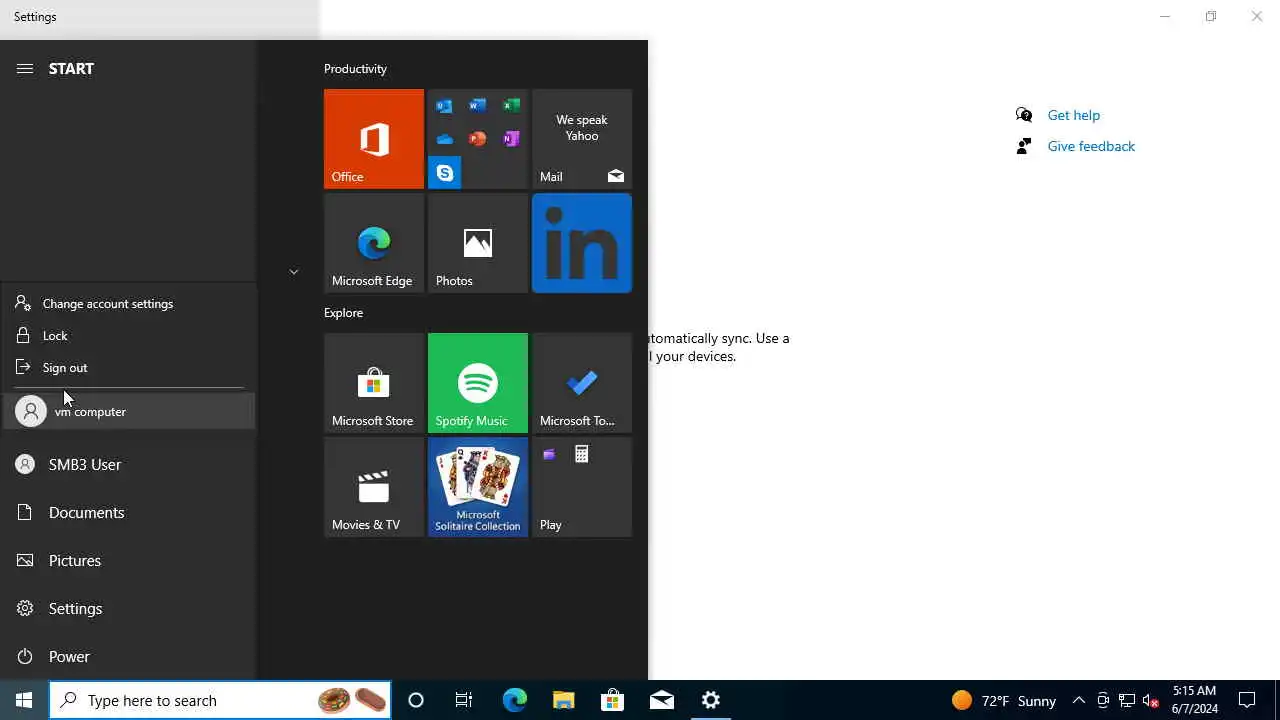Open the Mail app from the taskbar
Image resolution: width=1280 pixels, height=720 pixels.
coord(662,700)
